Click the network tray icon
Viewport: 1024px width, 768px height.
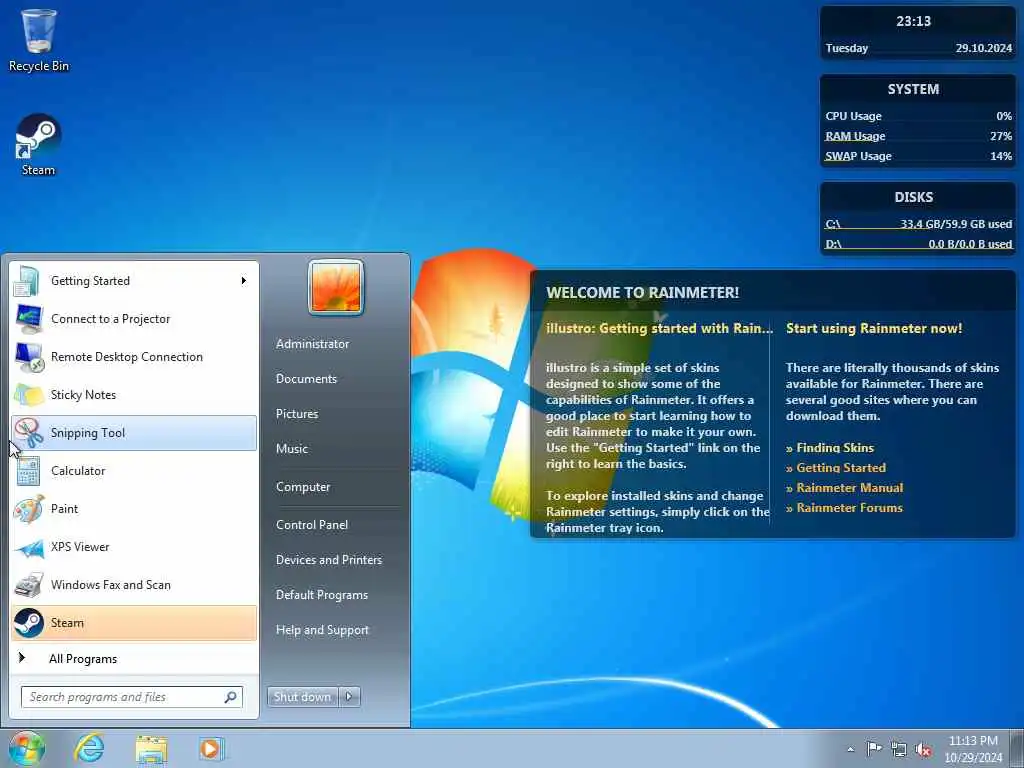coord(899,750)
